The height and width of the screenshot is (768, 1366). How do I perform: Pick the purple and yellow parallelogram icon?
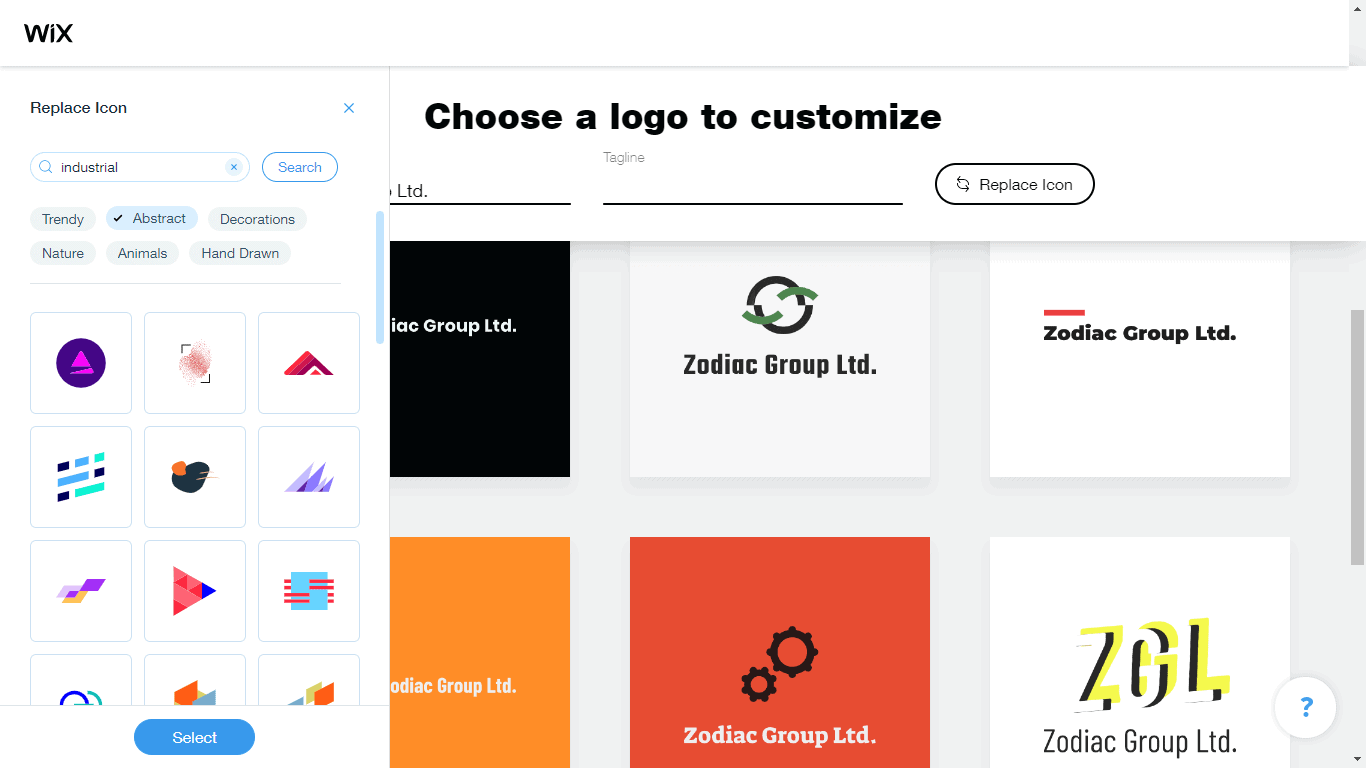81,591
